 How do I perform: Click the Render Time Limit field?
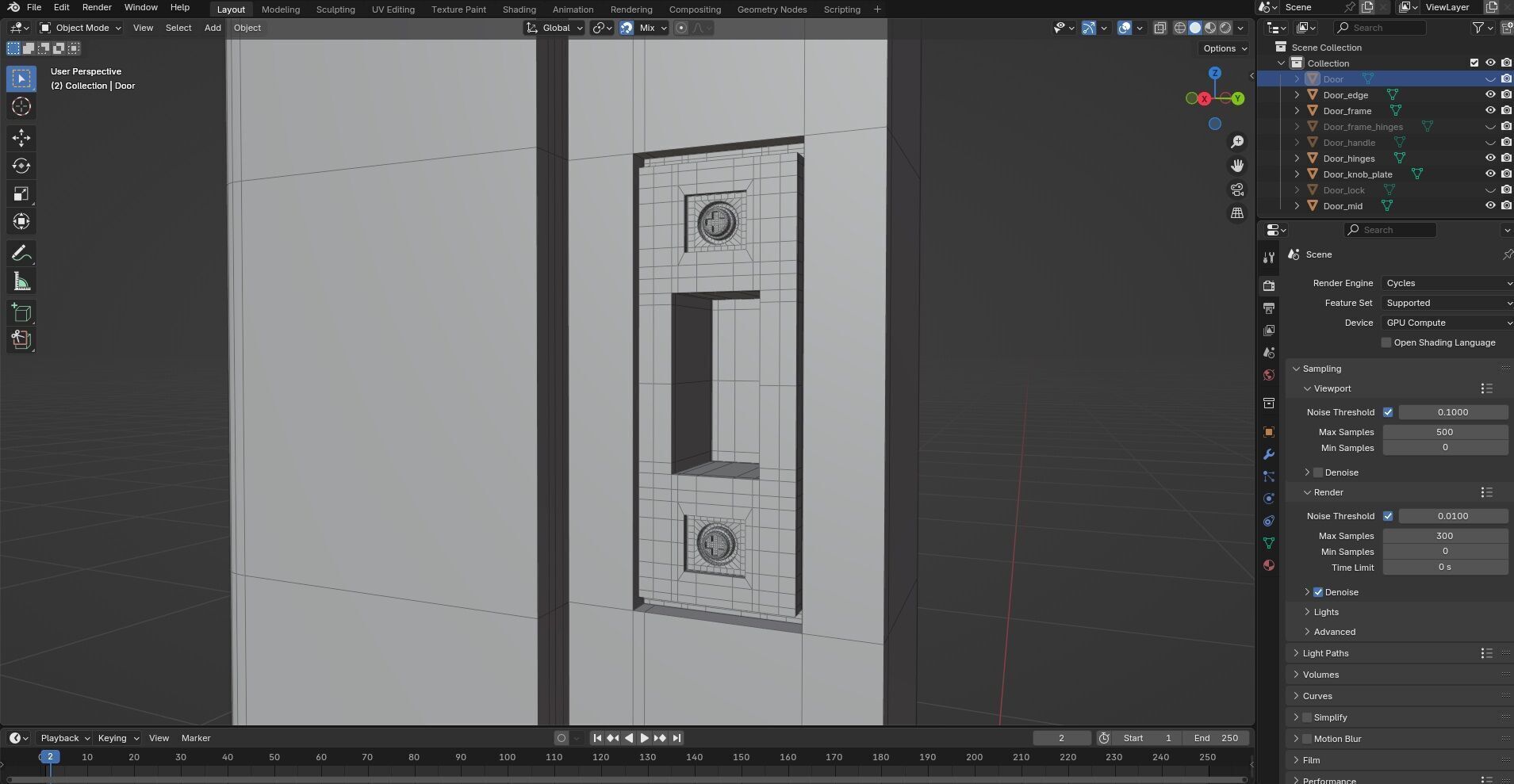(x=1445, y=568)
